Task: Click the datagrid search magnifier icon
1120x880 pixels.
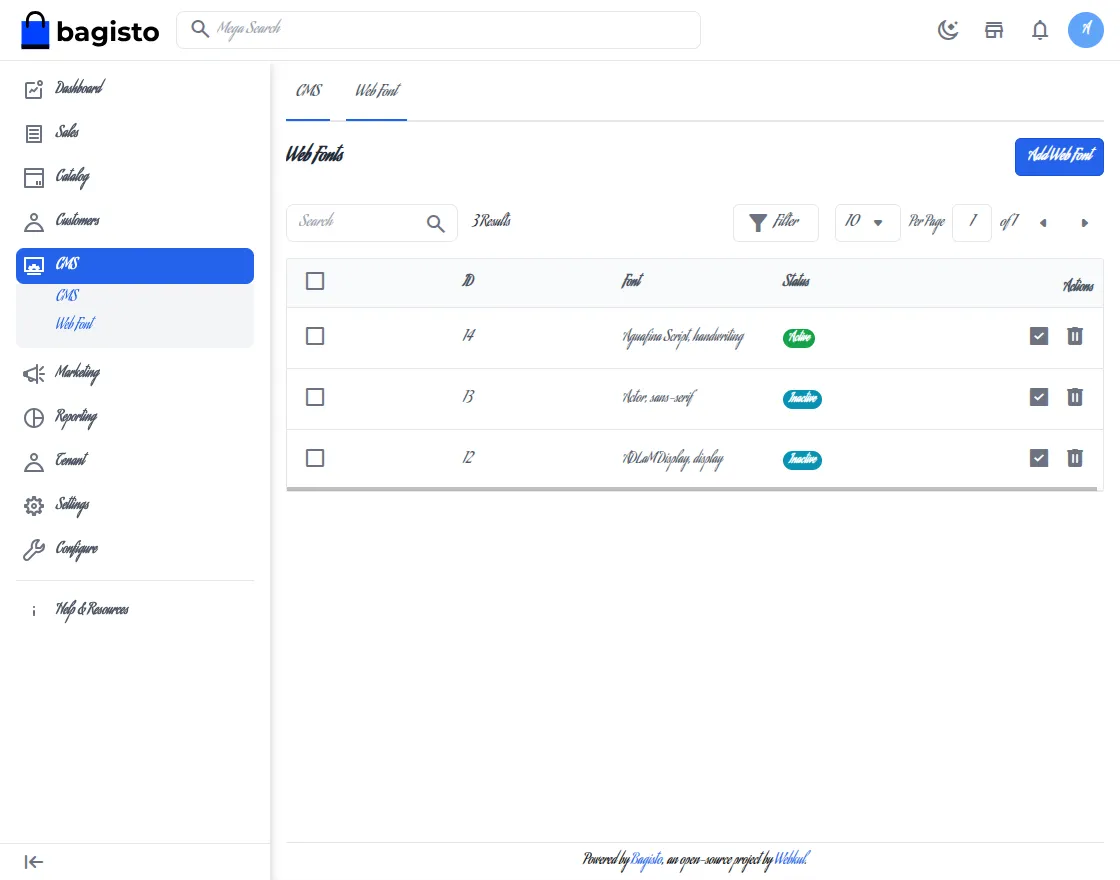Action: click(436, 223)
